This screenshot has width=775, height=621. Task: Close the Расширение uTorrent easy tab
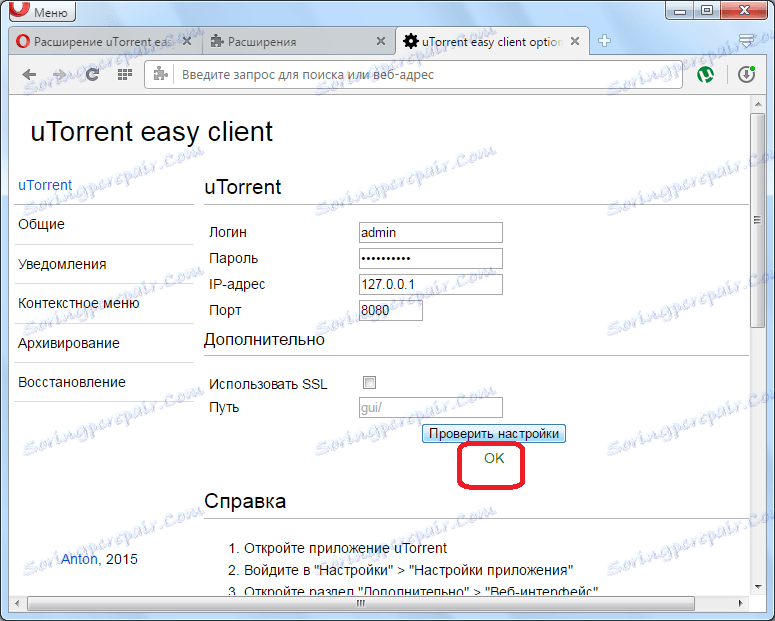[x=187, y=42]
